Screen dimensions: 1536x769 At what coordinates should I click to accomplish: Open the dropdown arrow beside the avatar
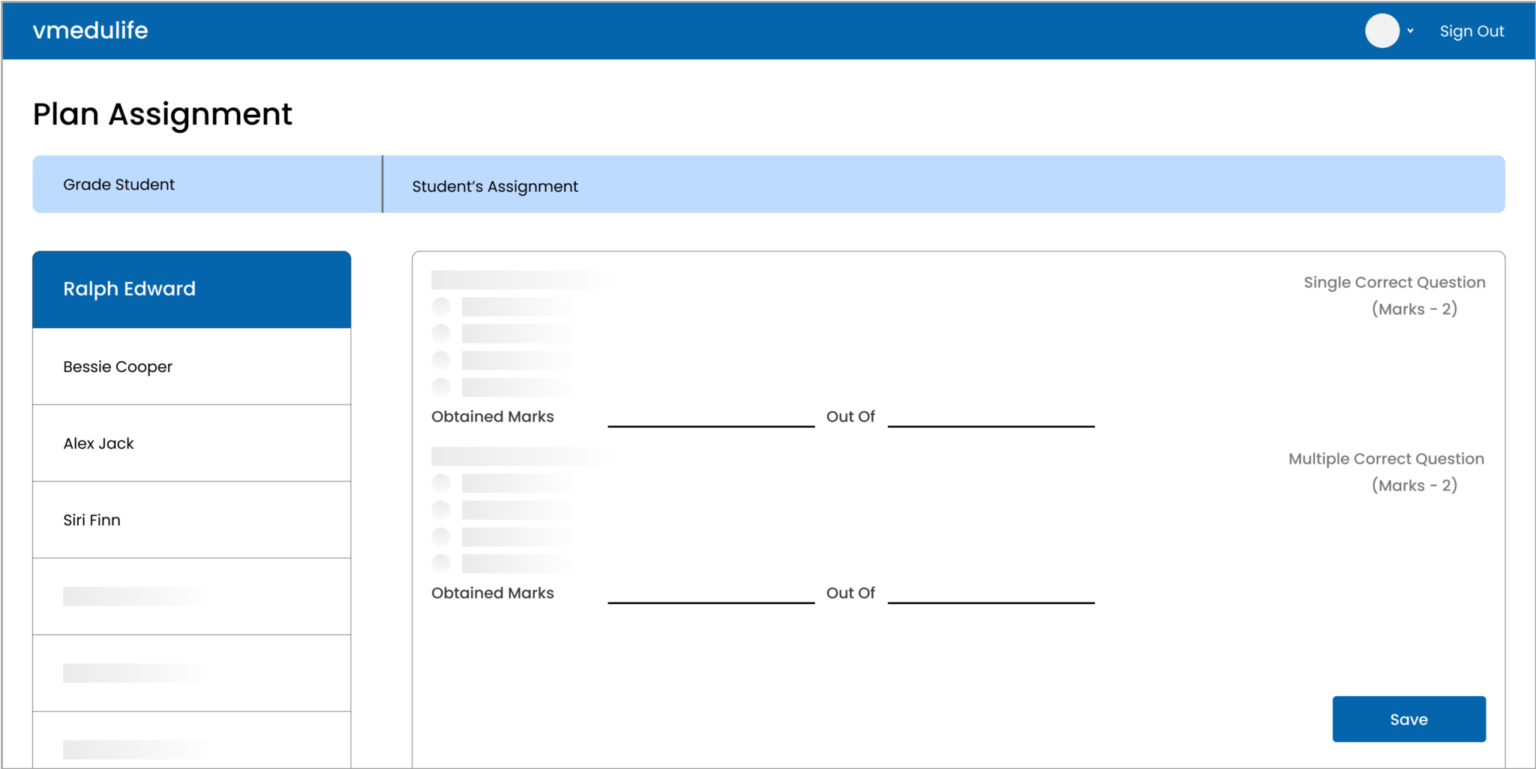[x=1410, y=31]
